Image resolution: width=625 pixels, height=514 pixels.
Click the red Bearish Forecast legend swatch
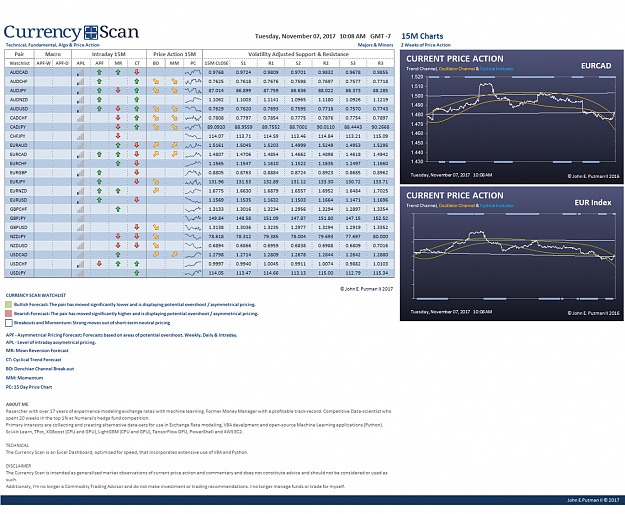[9, 314]
